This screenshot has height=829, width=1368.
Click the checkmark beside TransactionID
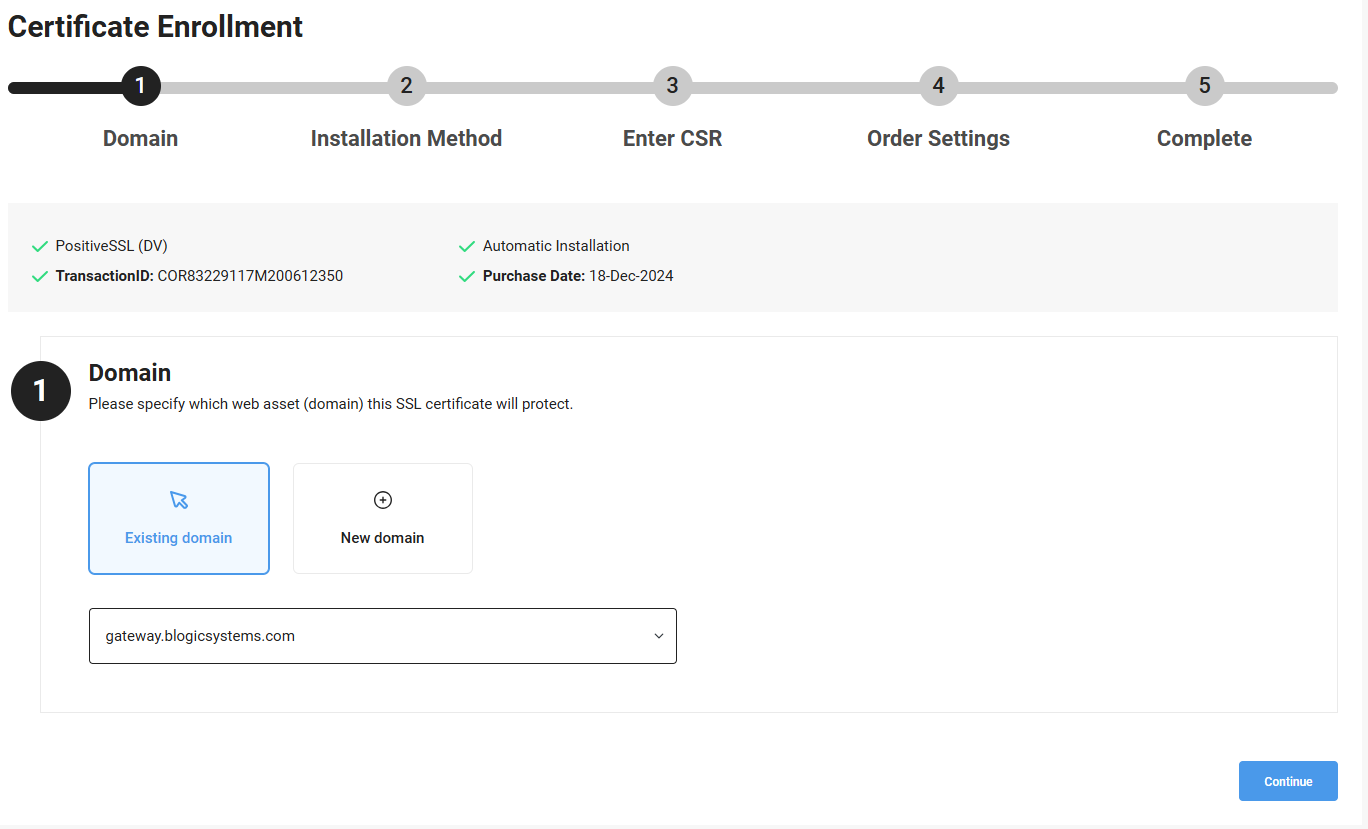[40, 276]
